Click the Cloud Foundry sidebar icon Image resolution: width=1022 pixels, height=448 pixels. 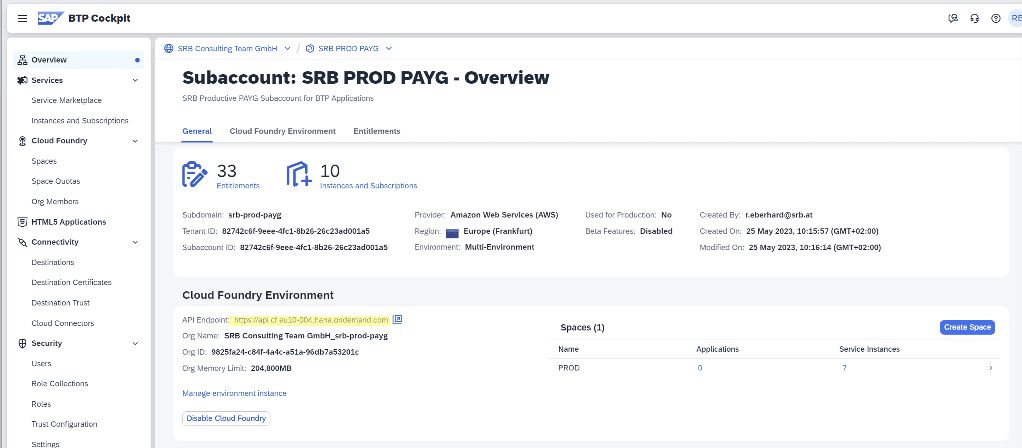[x=22, y=141]
